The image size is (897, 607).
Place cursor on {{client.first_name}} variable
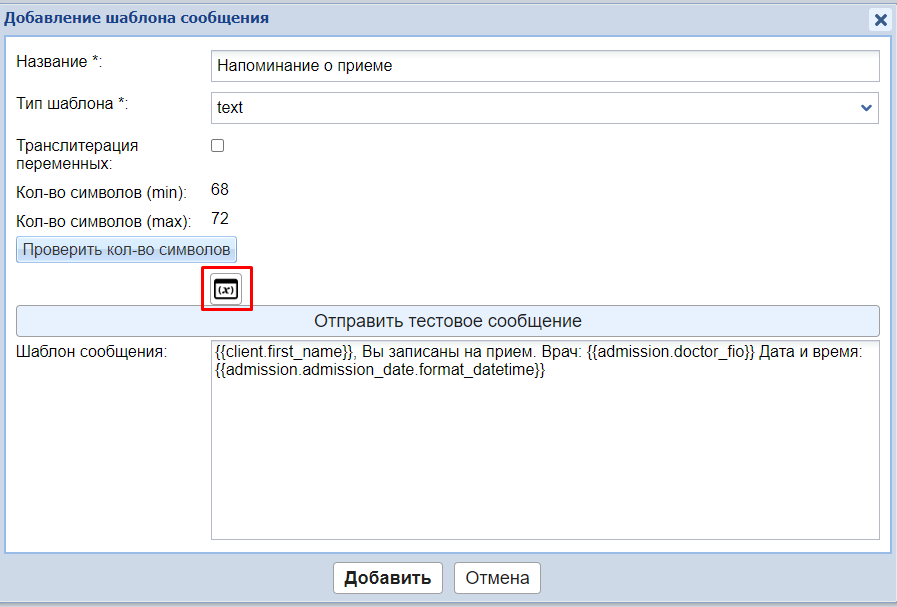tap(284, 352)
